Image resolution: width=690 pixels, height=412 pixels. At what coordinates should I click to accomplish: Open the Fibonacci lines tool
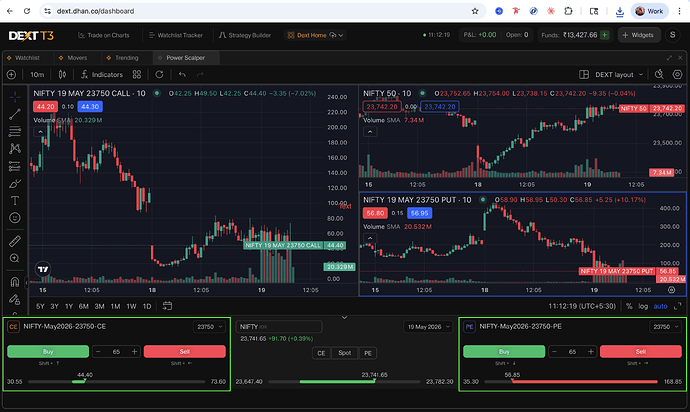(15, 131)
